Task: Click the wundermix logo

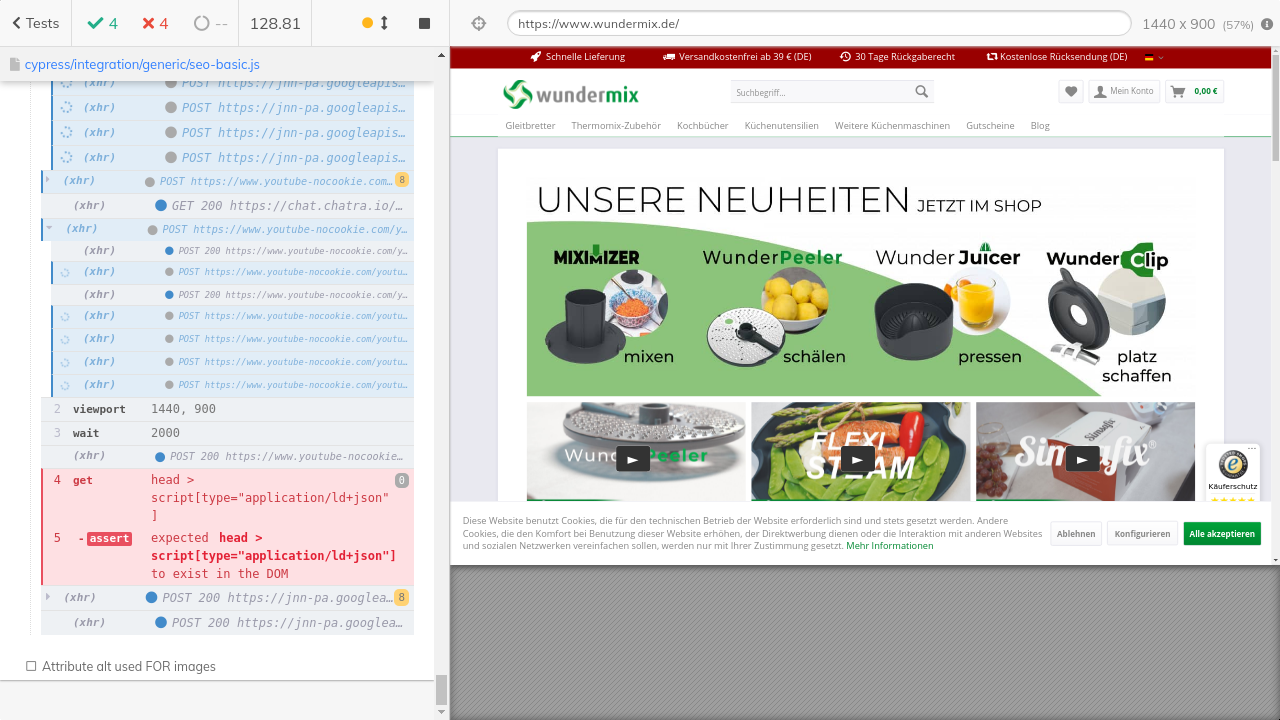Action: [x=570, y=94]
